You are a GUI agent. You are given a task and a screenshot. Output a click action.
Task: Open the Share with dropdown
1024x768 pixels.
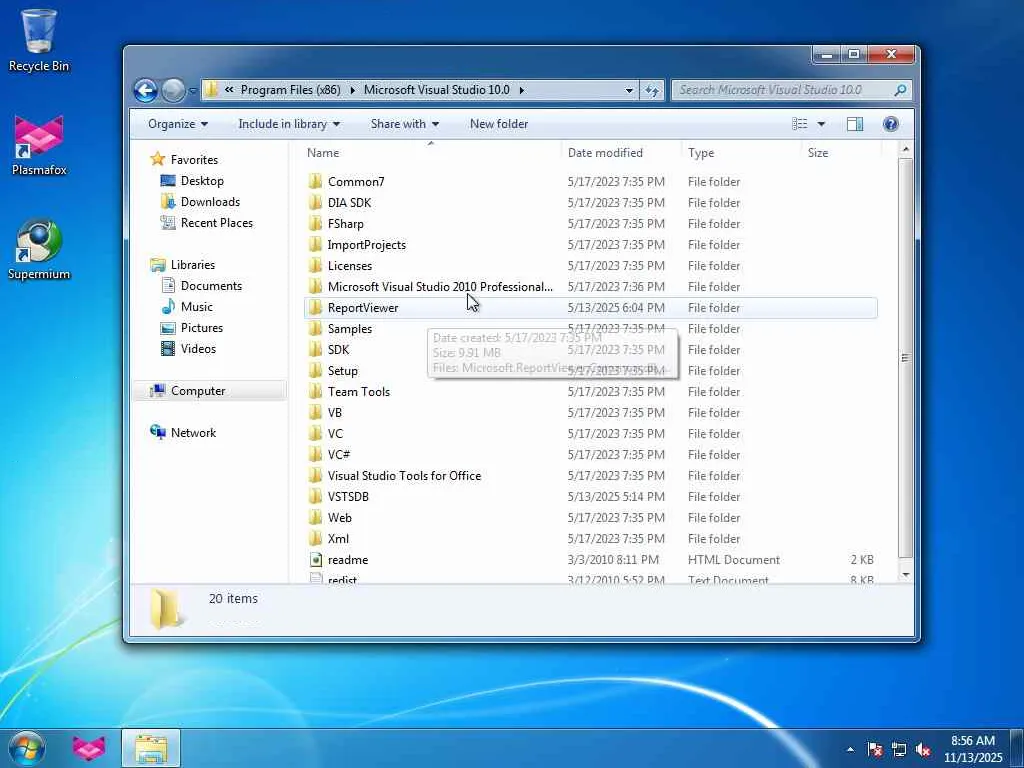[x=405, y=124]
